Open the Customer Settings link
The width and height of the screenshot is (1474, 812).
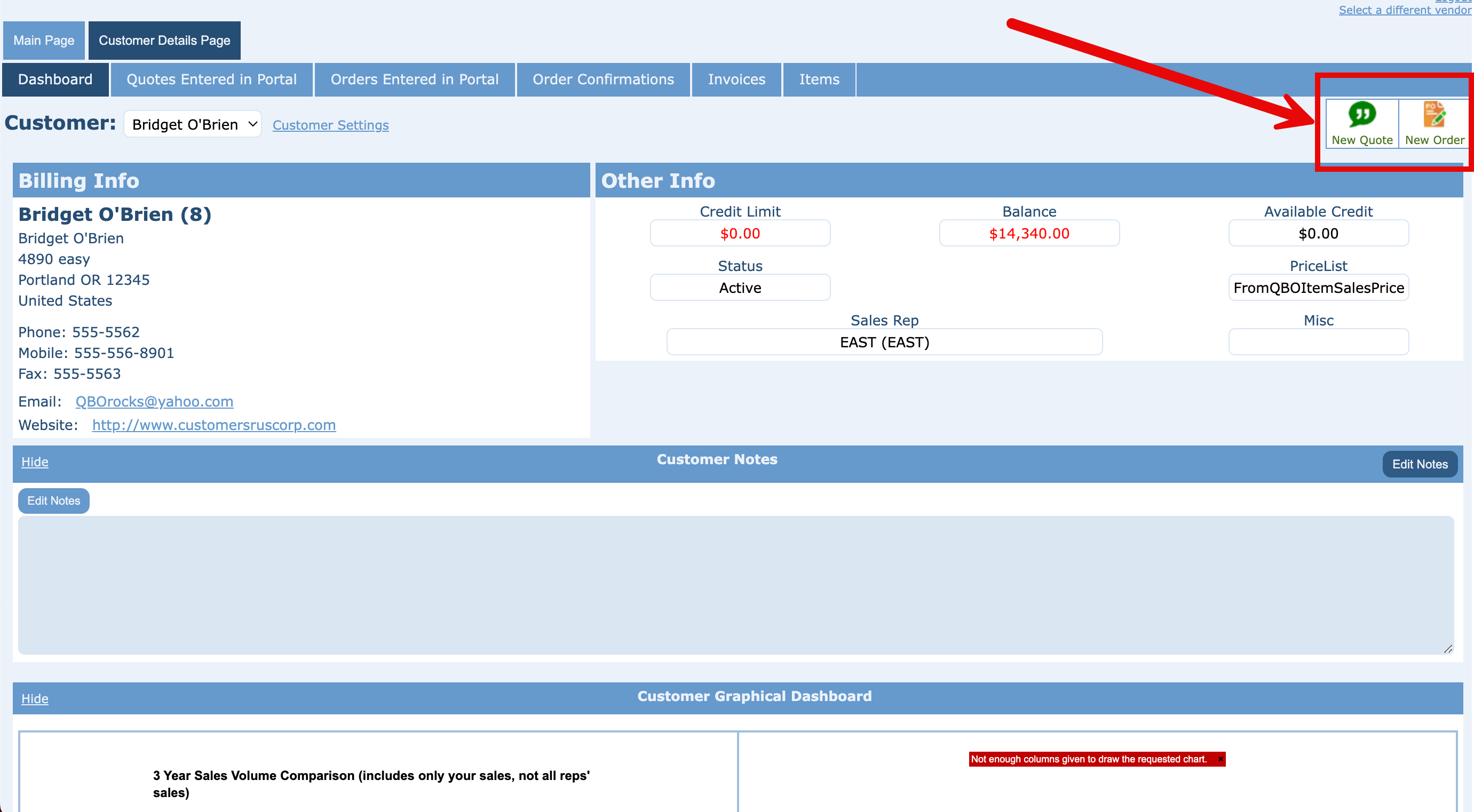tap(330, 125)
